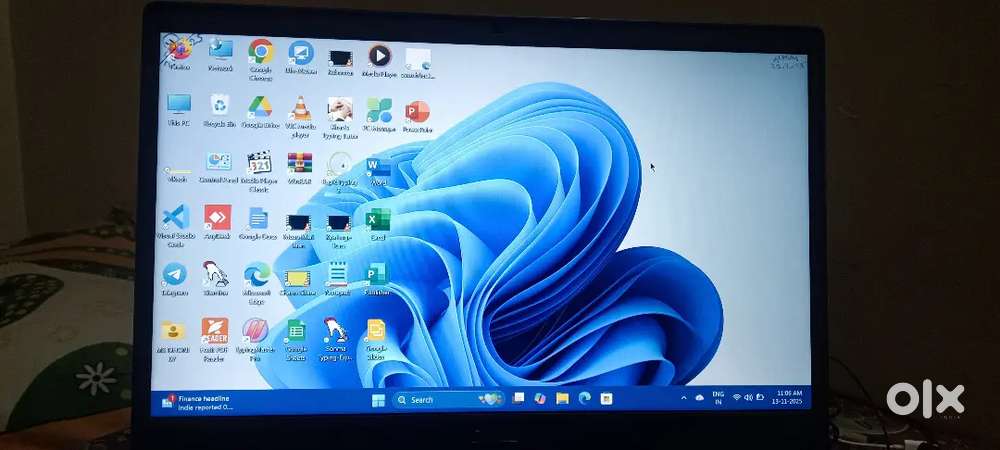Screen dimensions: 1000x450
Task: Open the Copilot taskbar icon
Action: point(540,398)
